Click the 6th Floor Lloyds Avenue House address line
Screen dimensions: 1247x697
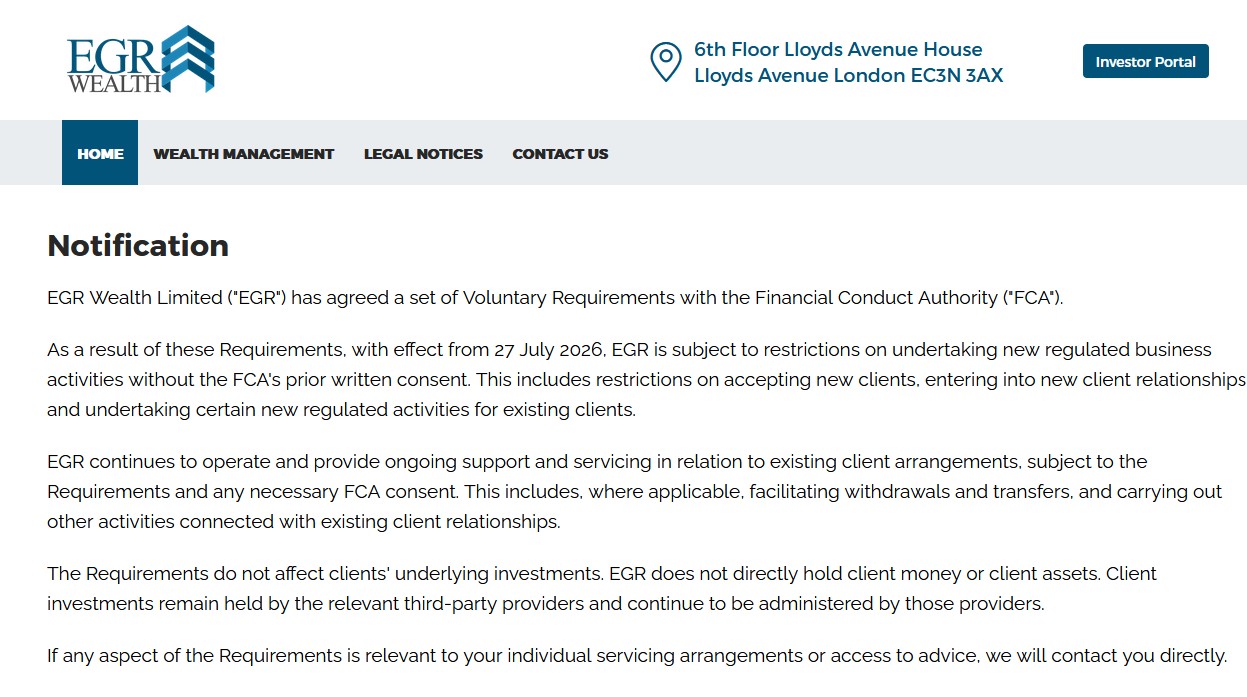838,49
